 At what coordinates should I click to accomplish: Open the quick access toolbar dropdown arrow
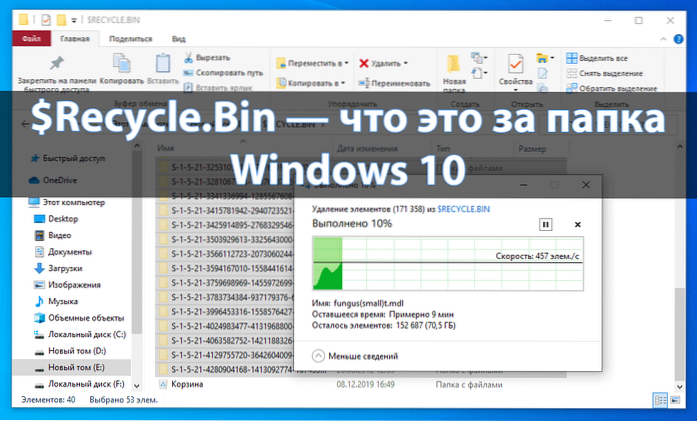pyautogui.click(x=74, y=20)
